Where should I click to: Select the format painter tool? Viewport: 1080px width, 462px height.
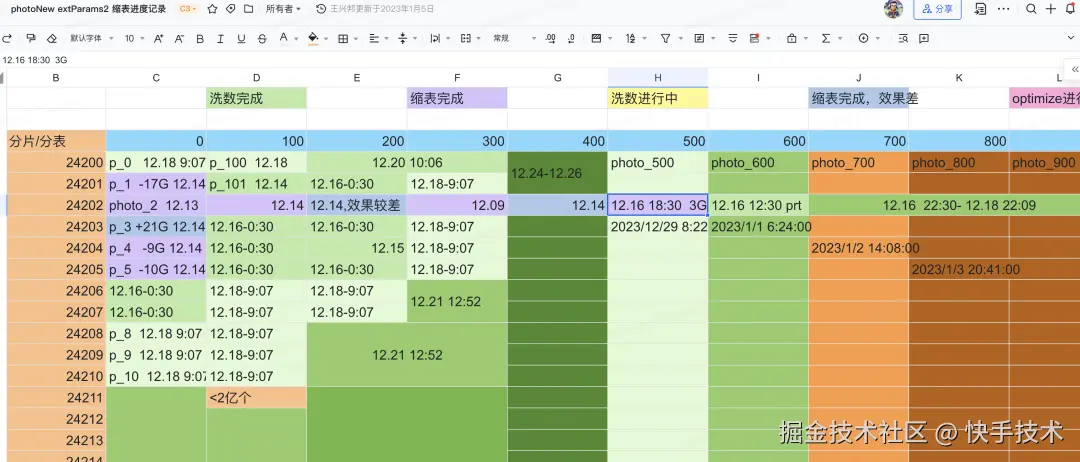tap(30, 39)
